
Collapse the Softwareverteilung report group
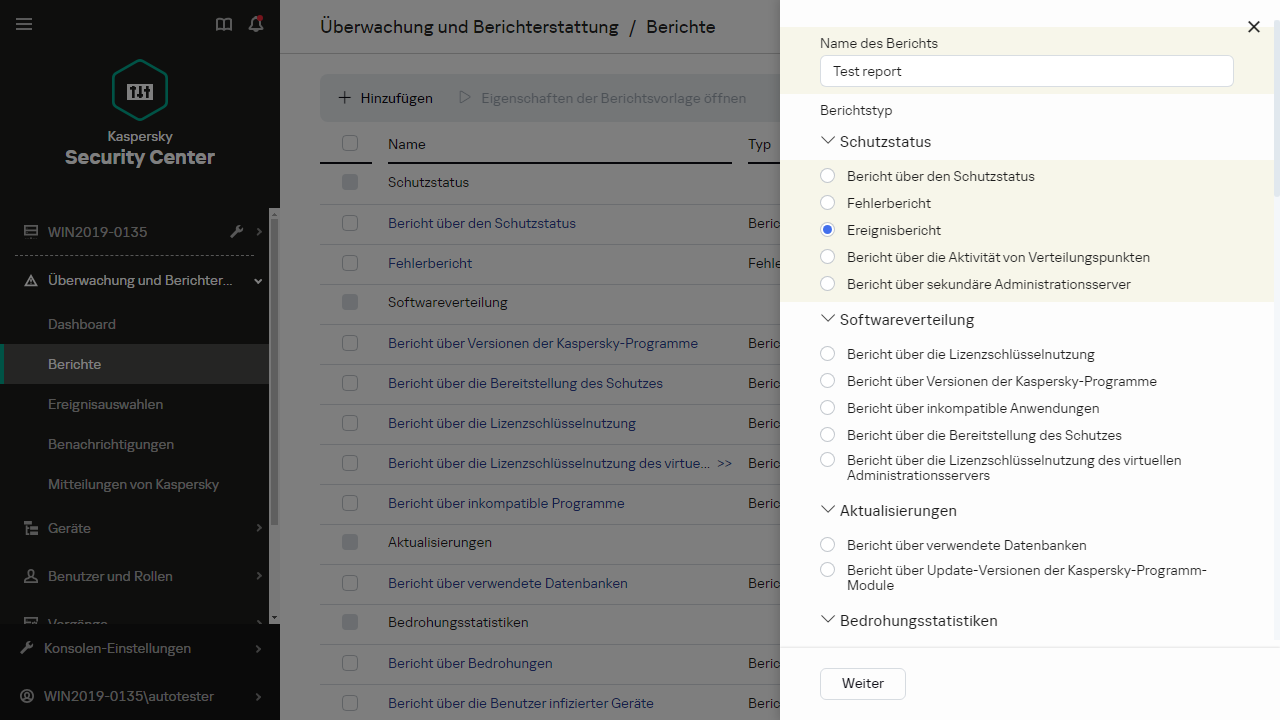point(827,320)
